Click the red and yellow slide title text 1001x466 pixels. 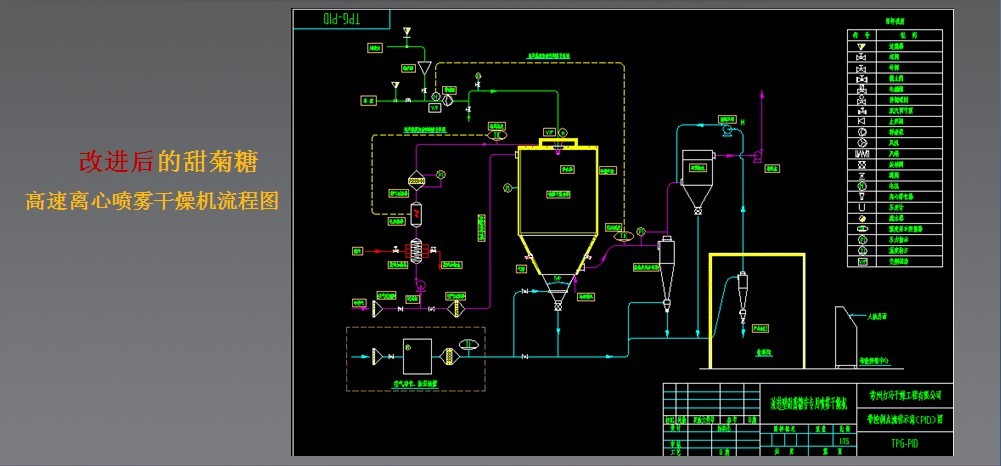[x=174, y=161]
